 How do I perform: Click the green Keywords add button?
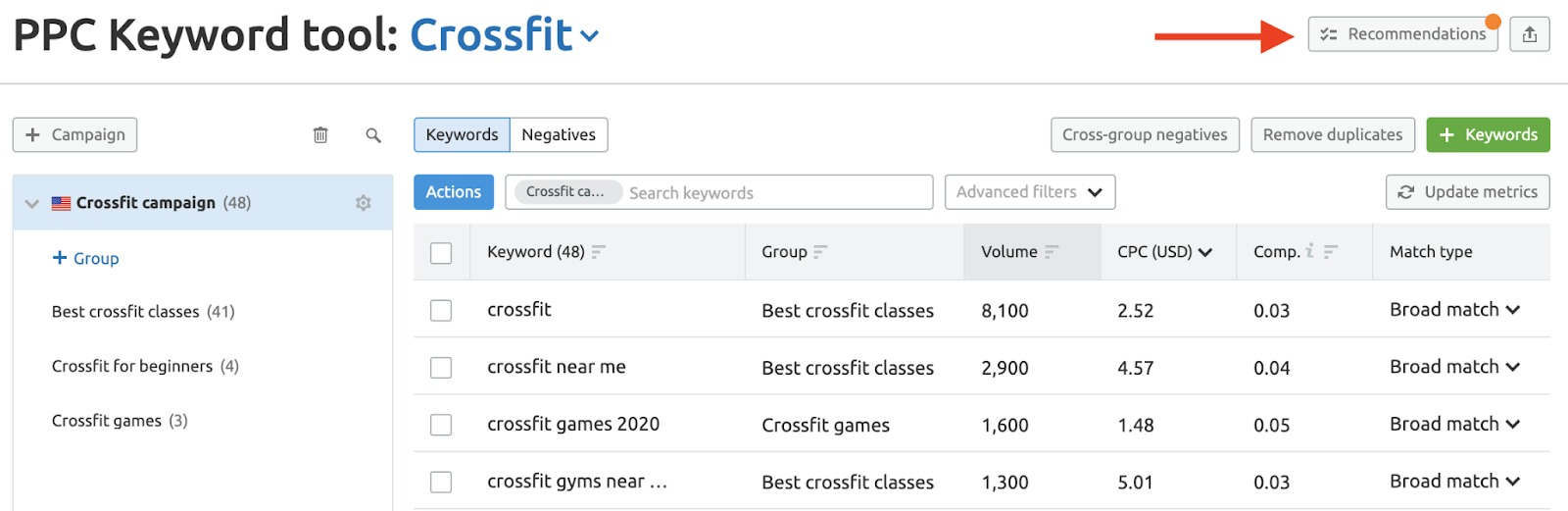pos(1488,134)
